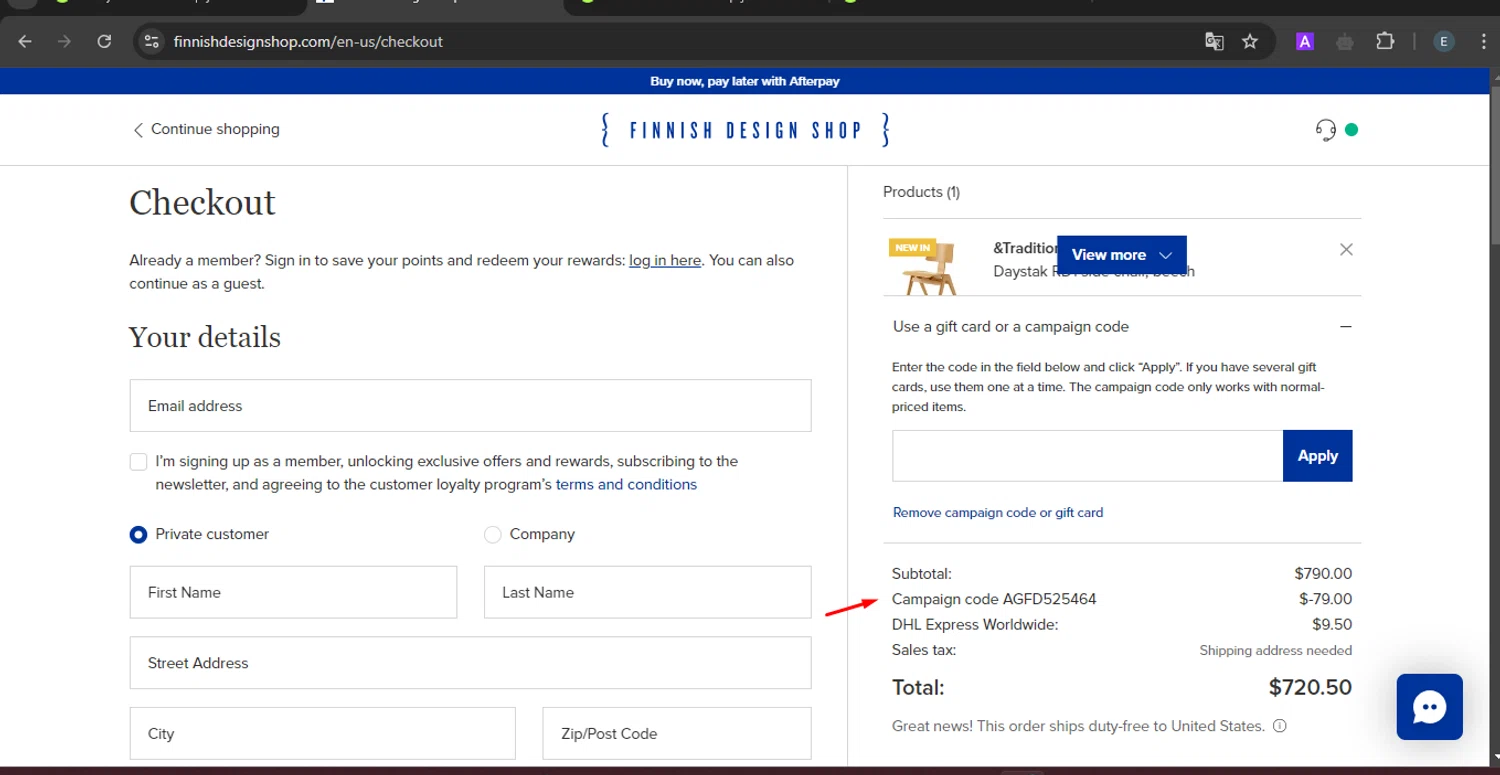Go back in browser history
Image resolution: width=1500 pixels, height=775 pixels.
tap(25, 41)
